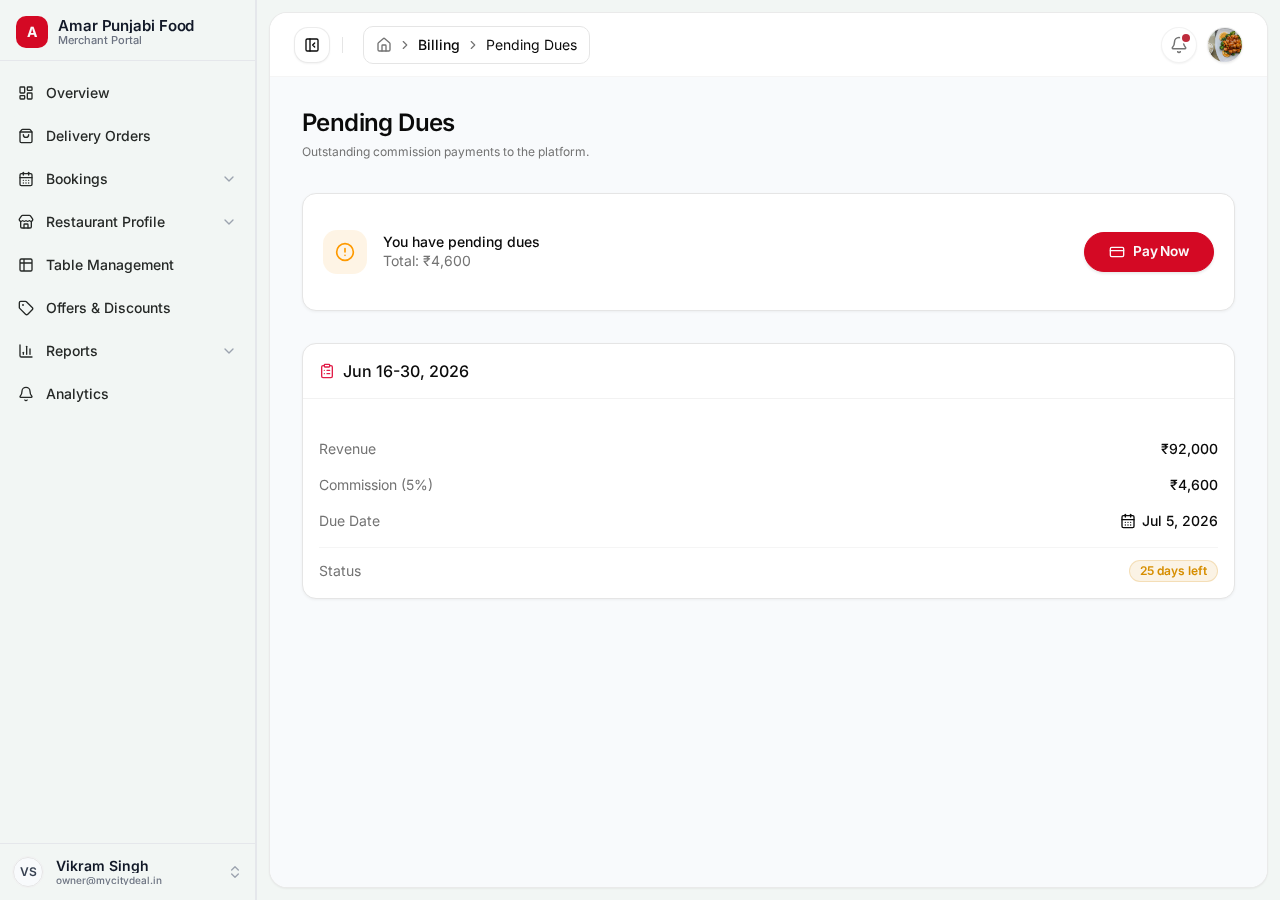Select Offers & Discounts menu item
1280x900 pixels.
pos(128,308)
